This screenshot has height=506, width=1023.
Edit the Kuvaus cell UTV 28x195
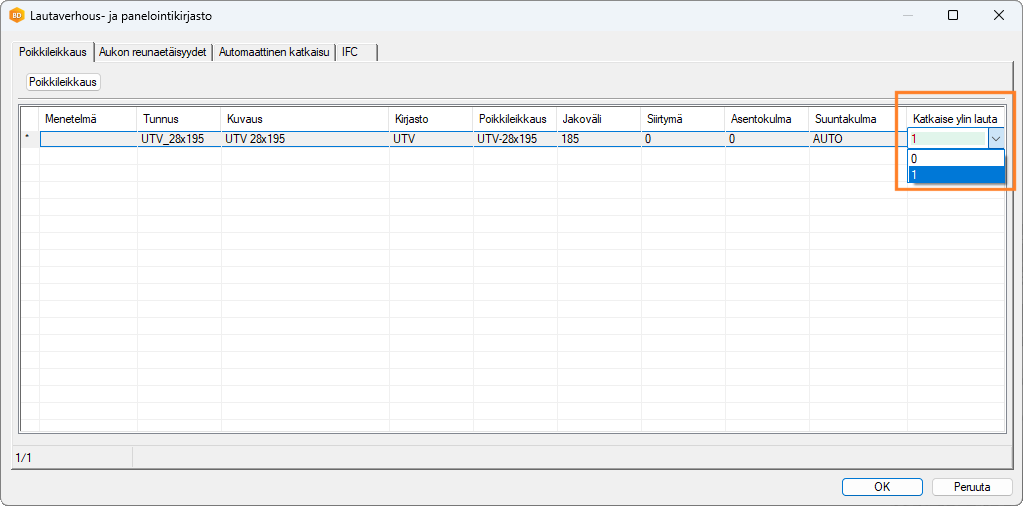304,139
